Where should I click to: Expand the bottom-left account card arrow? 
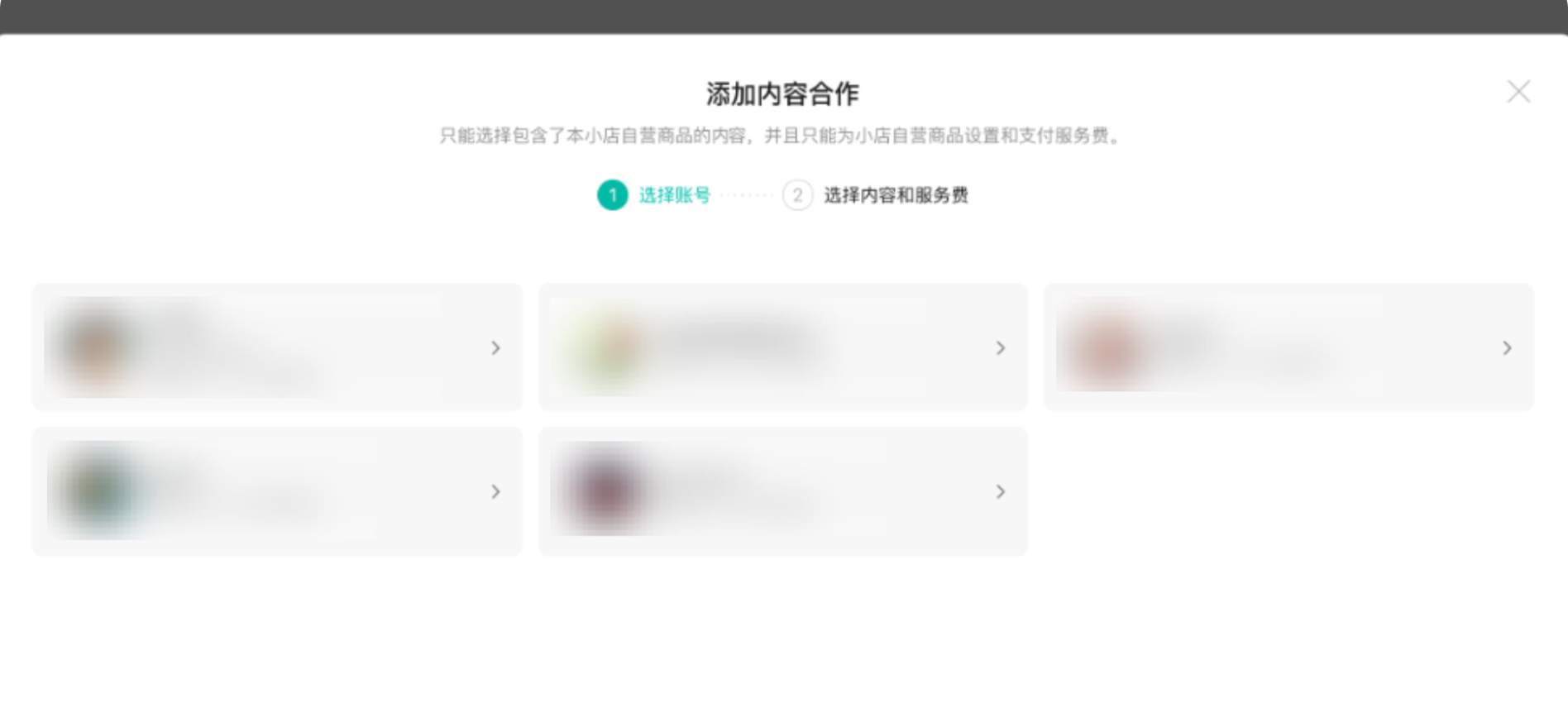tap(495, 491)
